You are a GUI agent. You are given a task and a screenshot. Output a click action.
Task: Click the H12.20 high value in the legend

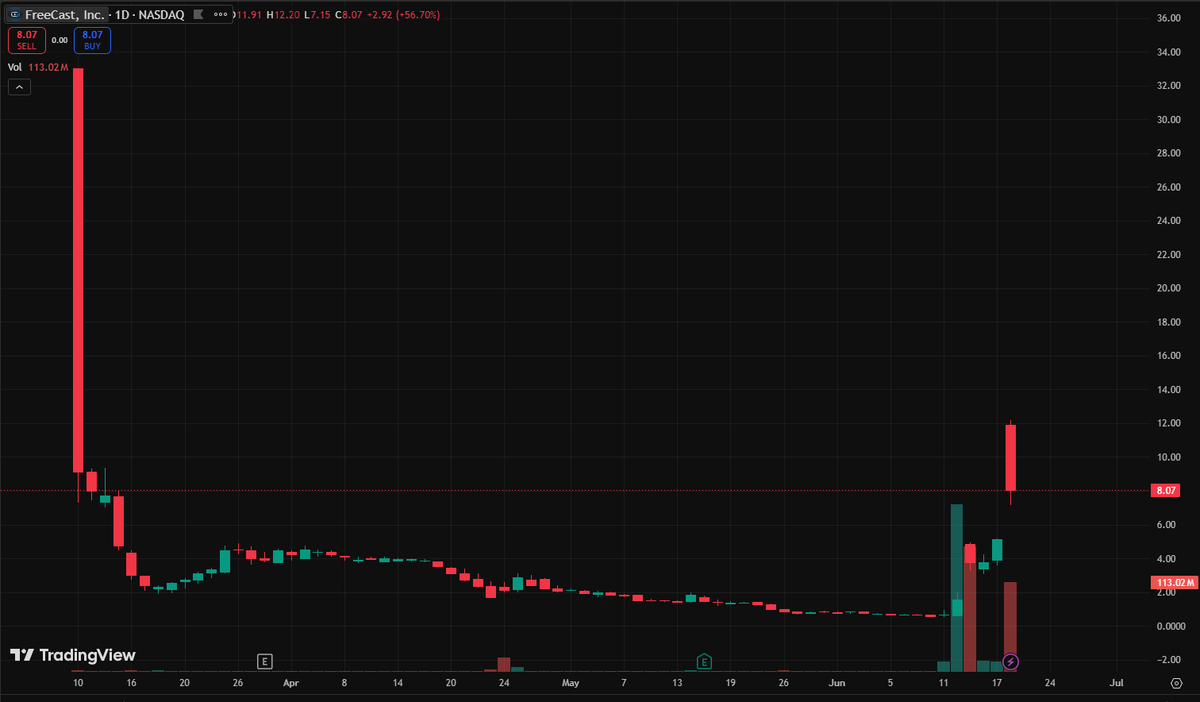tap(283, 15)
